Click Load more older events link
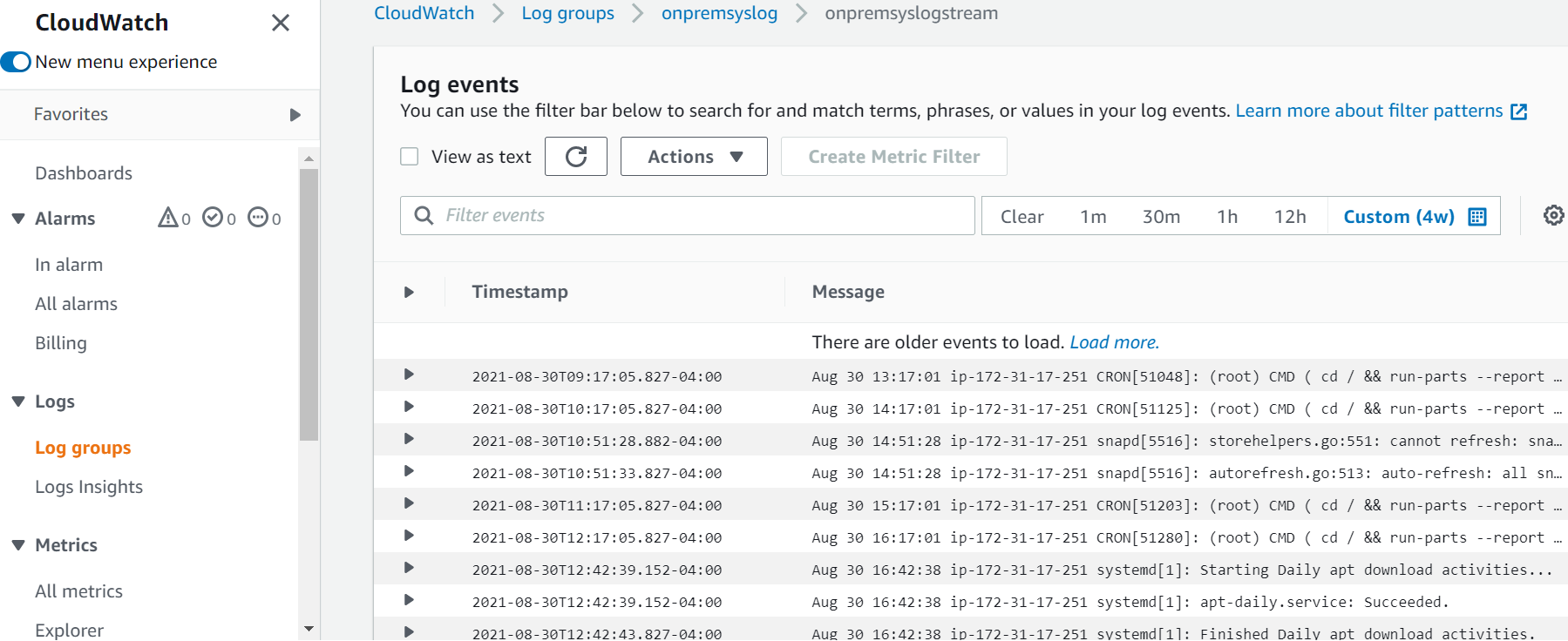The width and height of the screenshot is (1568, 641). [x=1115, y=342]
